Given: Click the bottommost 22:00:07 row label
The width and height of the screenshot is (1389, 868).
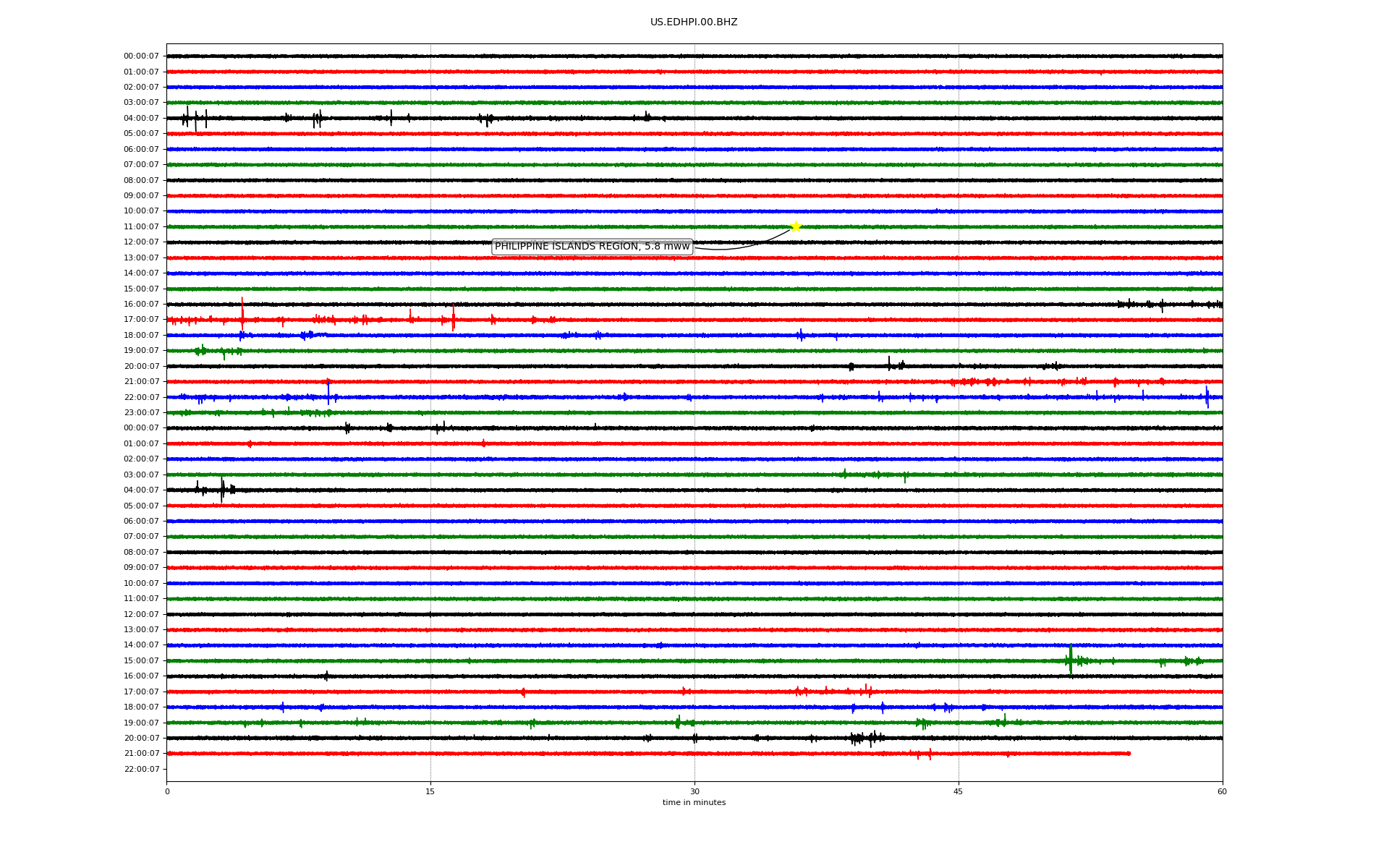Looking at the screenshot, I should coord(141,769).
